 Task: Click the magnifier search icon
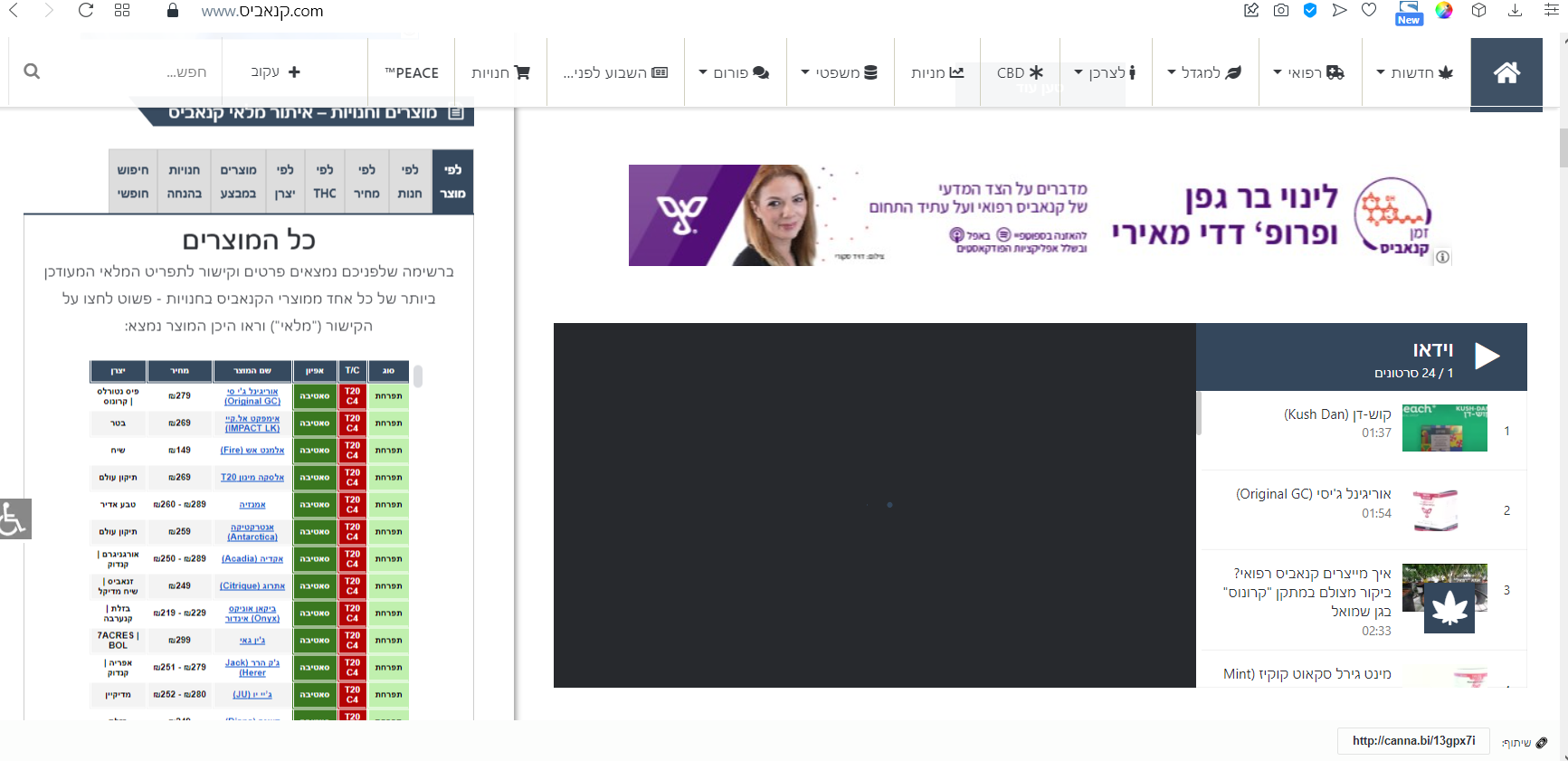point(32,71)
